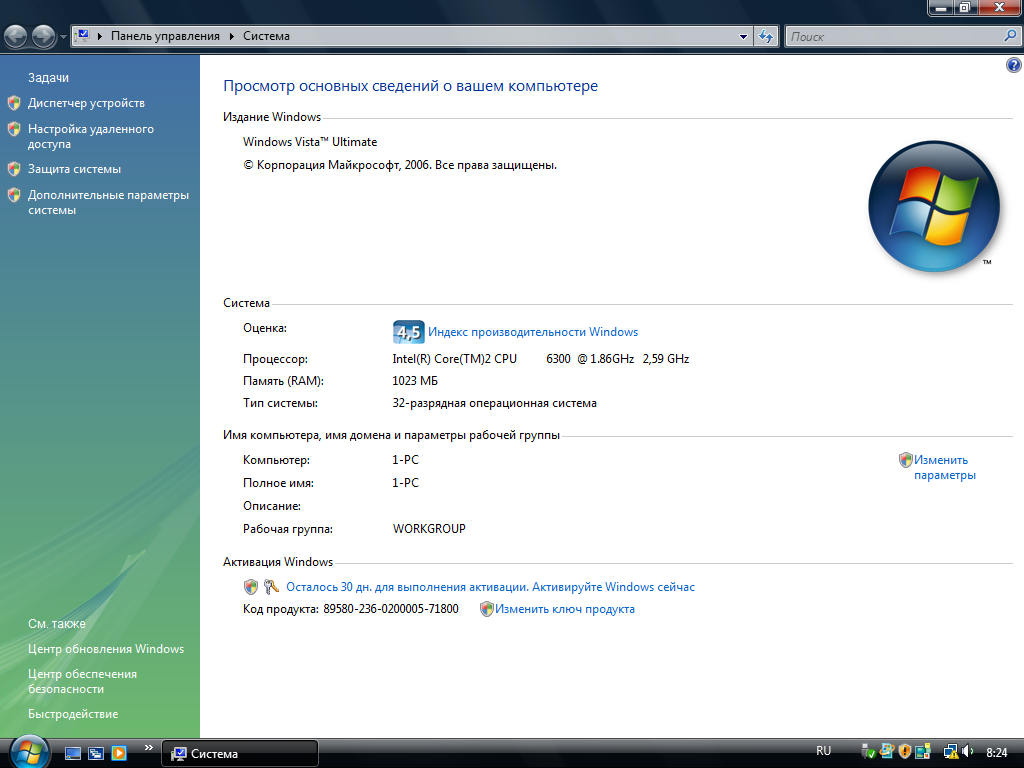Click the Show Desktop quick launch icon
Image resolution: width=1024 pixels, height=768 pixels.
click(x=72, y=754)
